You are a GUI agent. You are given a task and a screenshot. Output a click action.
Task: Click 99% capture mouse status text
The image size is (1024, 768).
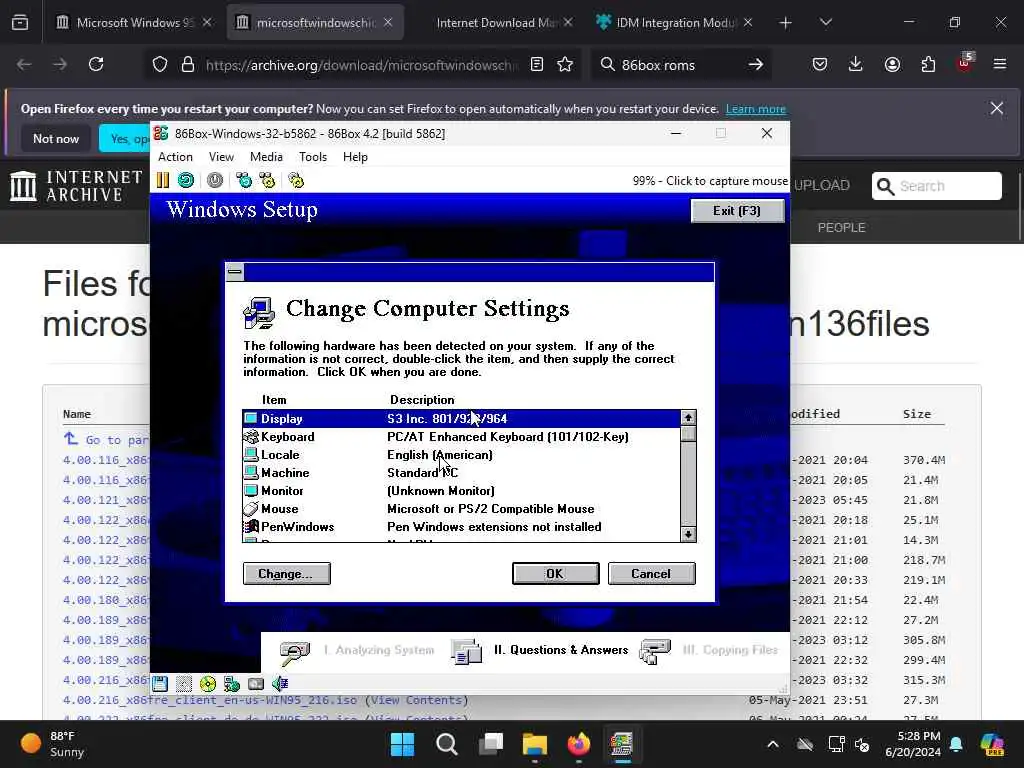710,181
